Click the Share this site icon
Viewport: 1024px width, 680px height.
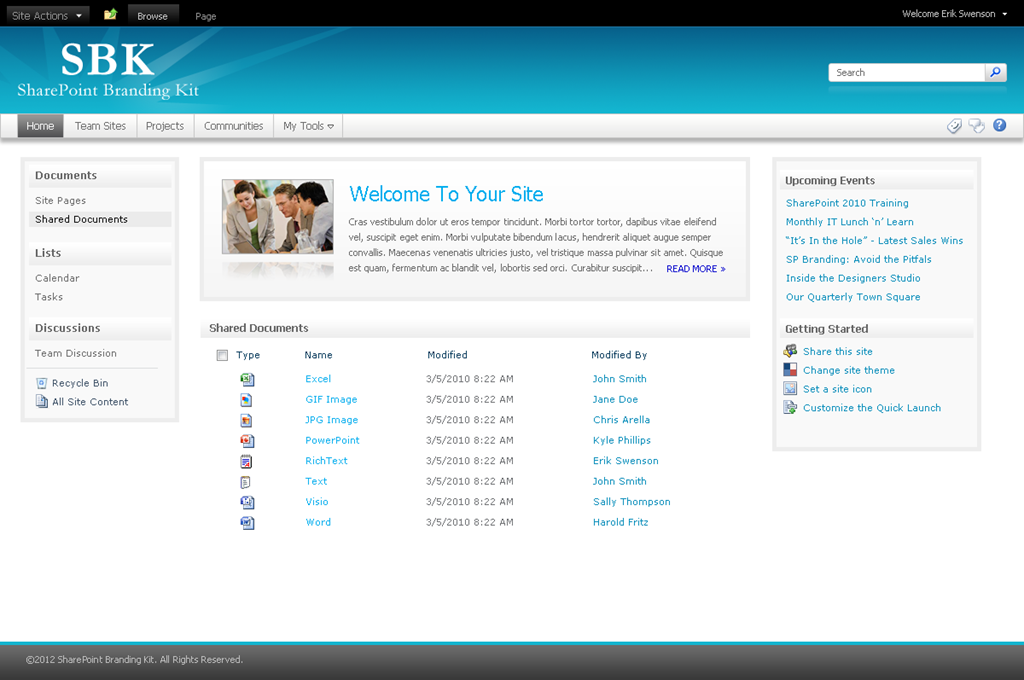pos(790,351)
